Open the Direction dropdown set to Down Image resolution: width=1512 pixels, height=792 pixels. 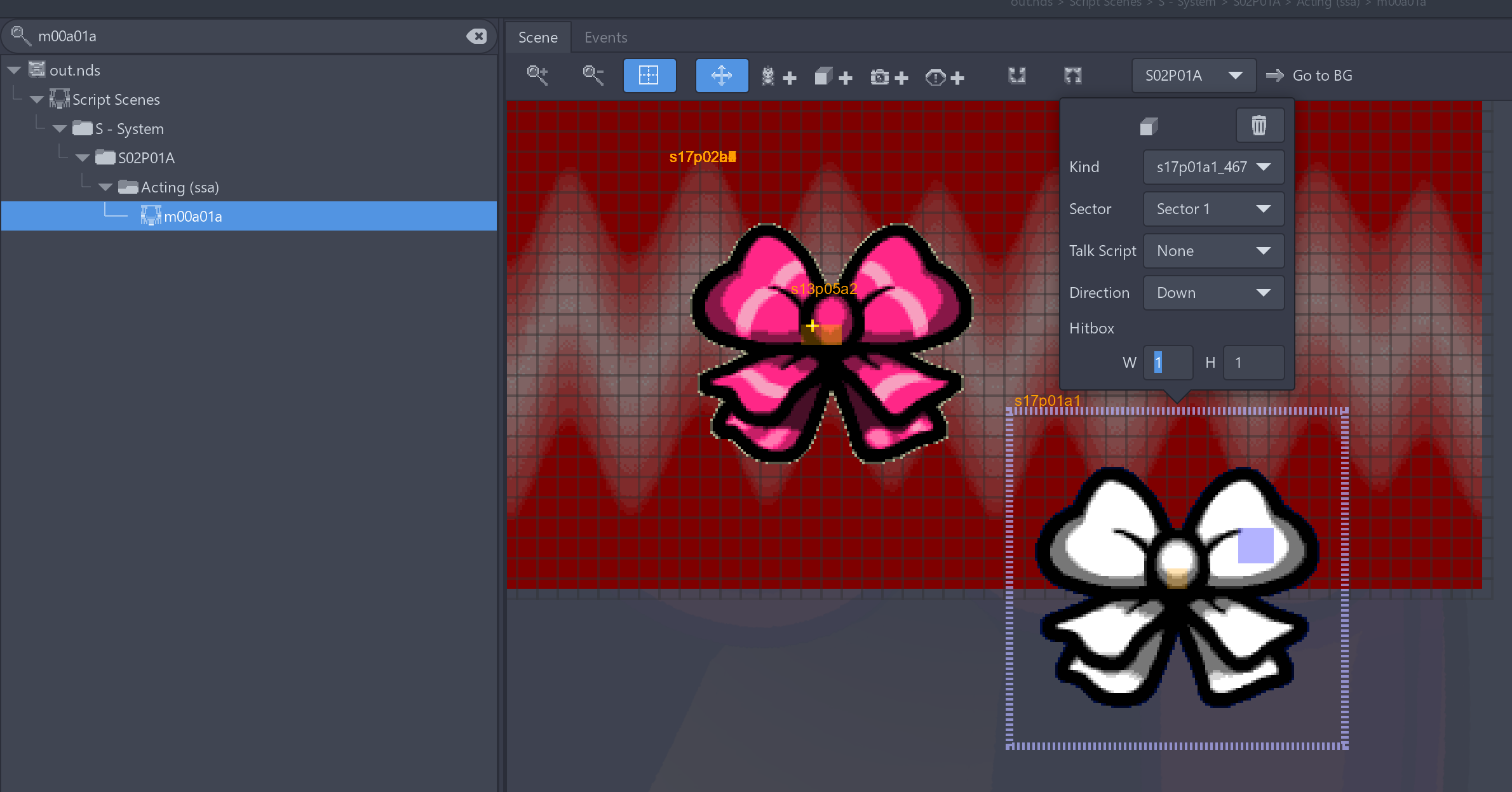pos(1213,293)
